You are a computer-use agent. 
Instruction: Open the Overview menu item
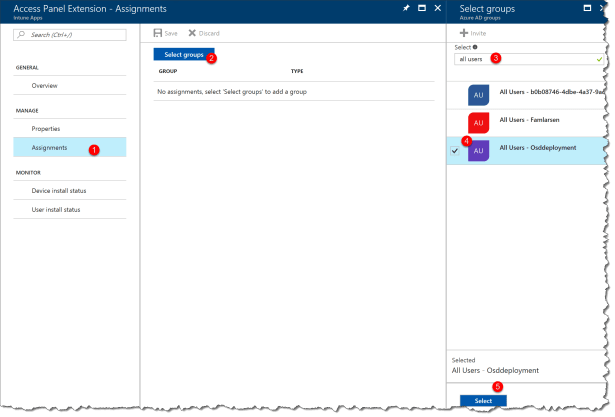(x=70, y=86)
